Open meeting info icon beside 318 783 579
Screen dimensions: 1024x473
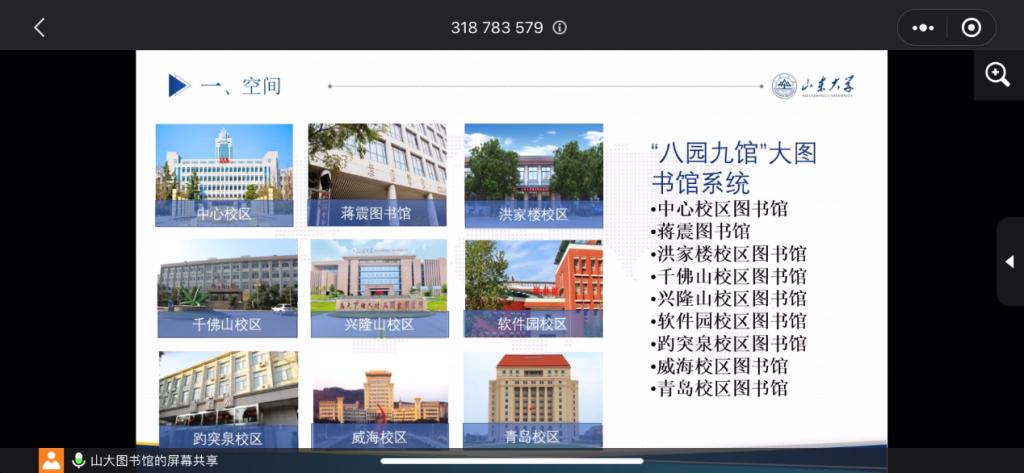click(x=560, y=28)
